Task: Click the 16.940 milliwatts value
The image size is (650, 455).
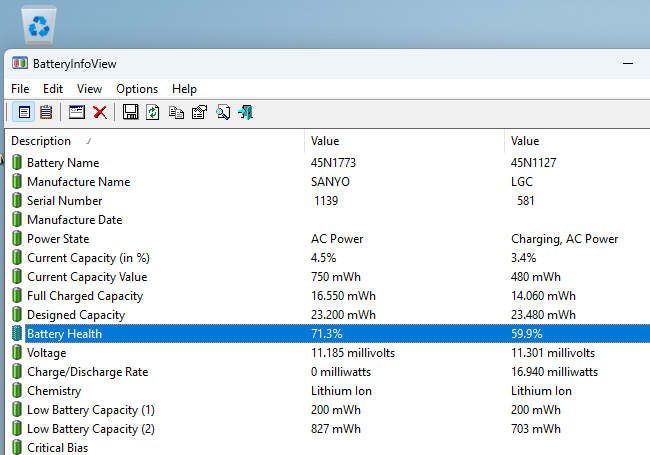Action: coord(554,372)
